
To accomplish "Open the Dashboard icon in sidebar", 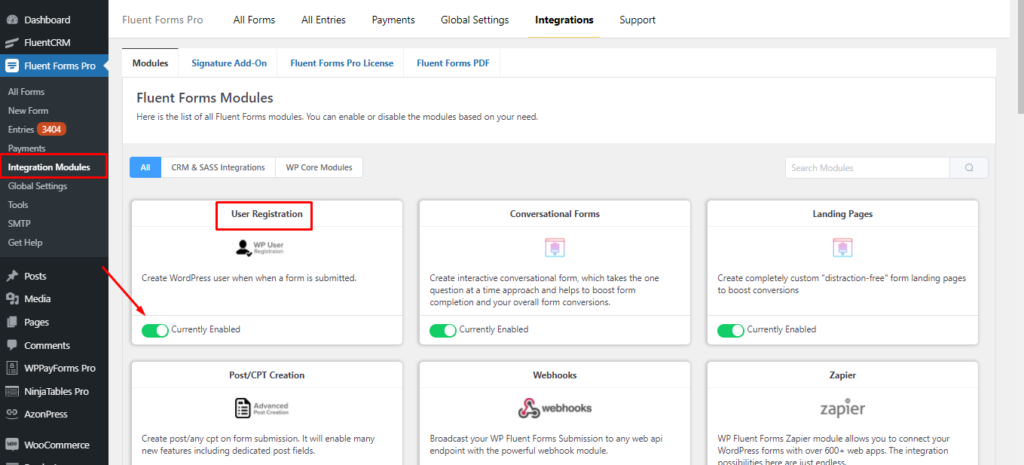I will [x=12, y=20].
